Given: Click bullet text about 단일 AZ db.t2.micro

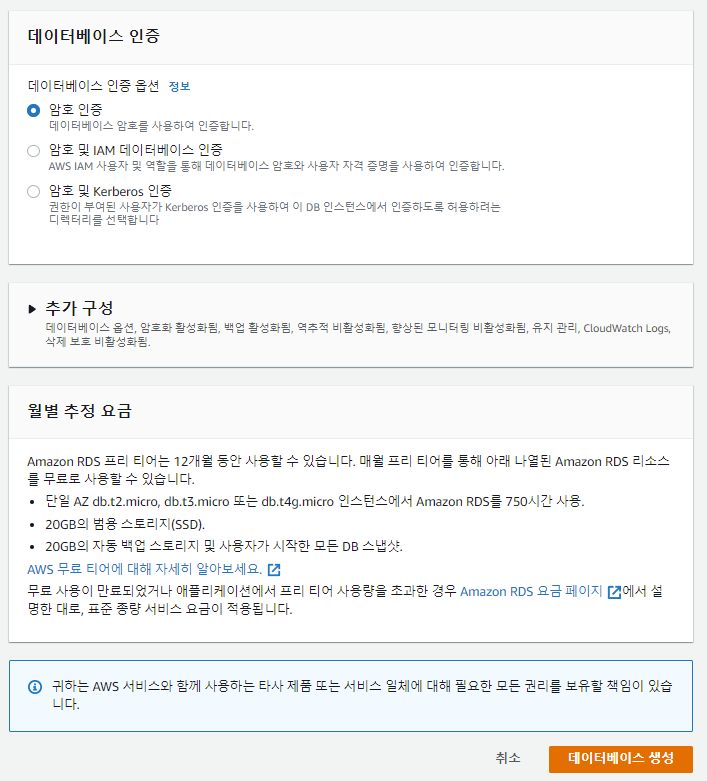Looking at the screenshot, I should point(315,501).
